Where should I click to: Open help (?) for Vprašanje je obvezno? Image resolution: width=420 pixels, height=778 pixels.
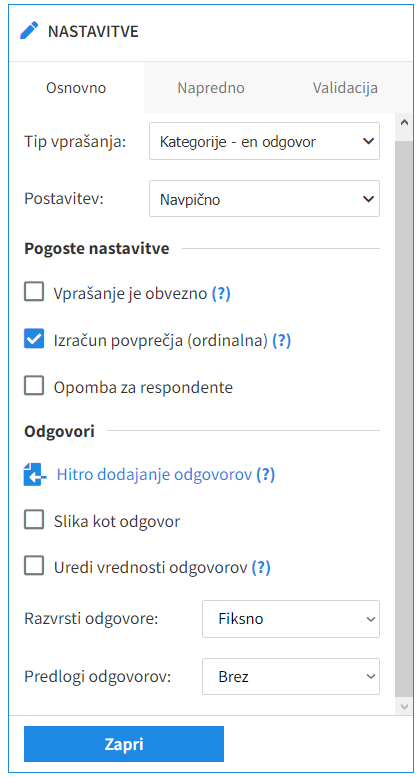pyautogui.click(x=221, y=293)
